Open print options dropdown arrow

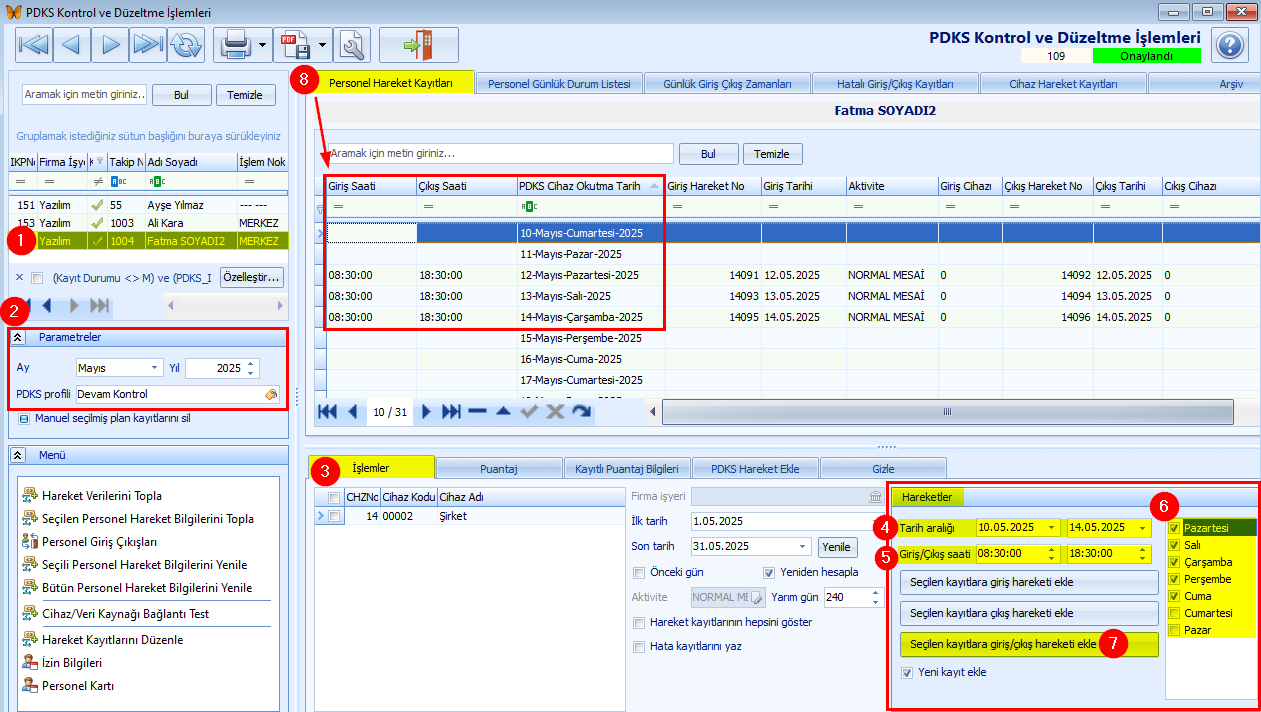coord(262,45)
